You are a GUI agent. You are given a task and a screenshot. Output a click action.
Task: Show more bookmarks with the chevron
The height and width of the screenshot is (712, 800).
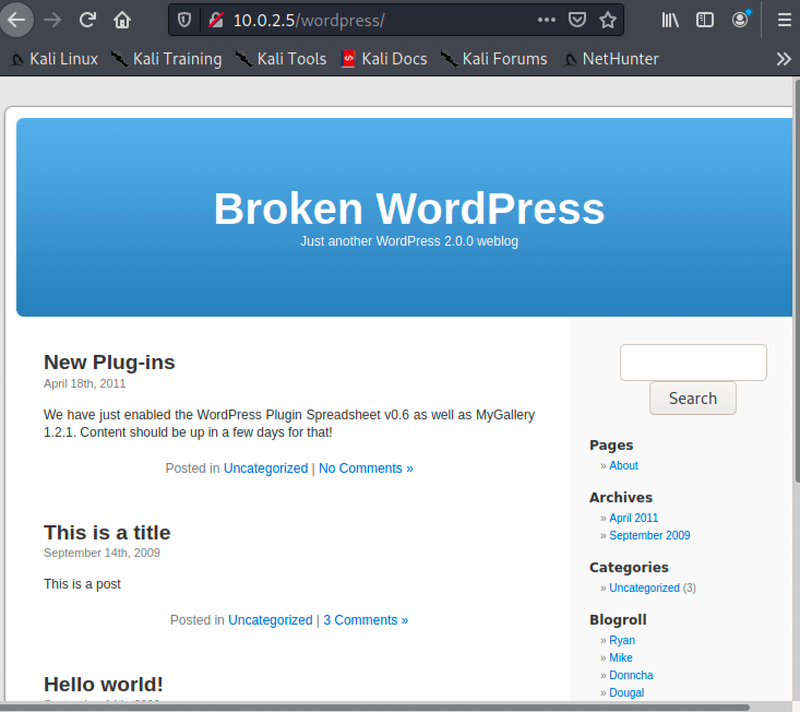point(784,59)
